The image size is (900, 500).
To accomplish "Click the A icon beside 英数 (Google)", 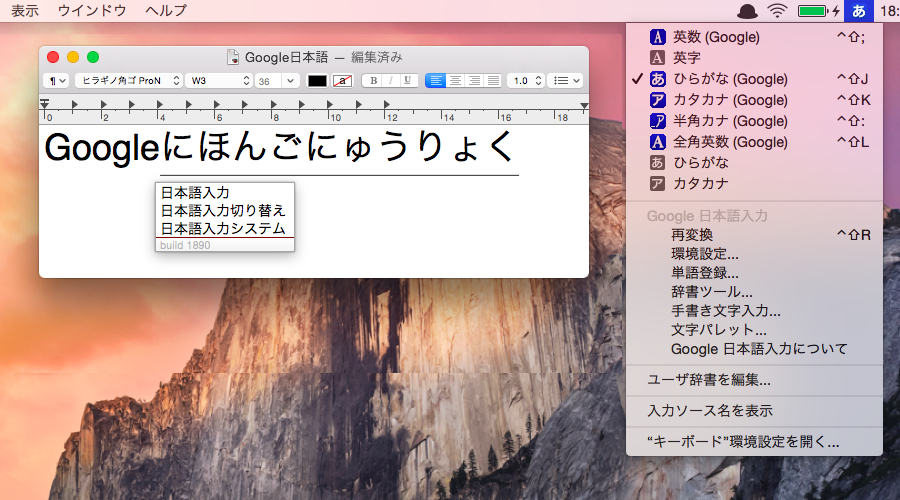I will point(657,37).
